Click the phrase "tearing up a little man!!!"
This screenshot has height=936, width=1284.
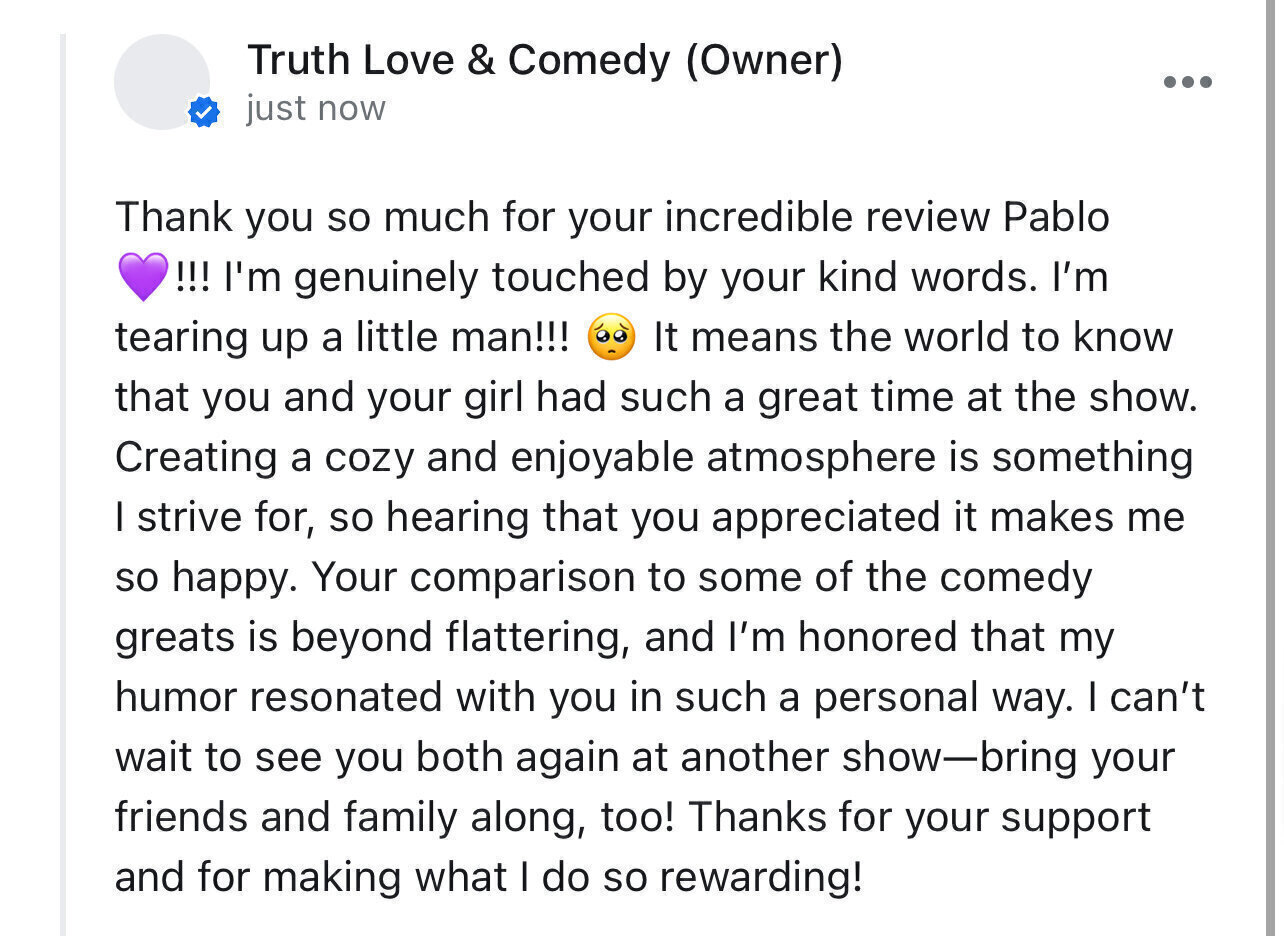(342, 338)
